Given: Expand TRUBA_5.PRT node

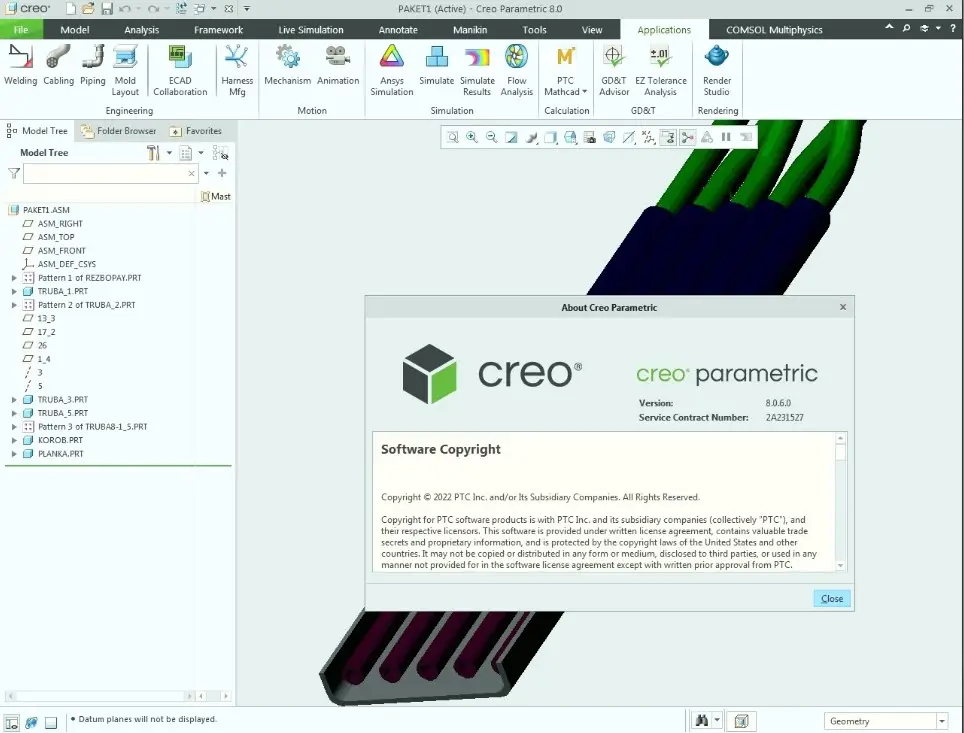Looking at the screenshot, I should 14,413.
